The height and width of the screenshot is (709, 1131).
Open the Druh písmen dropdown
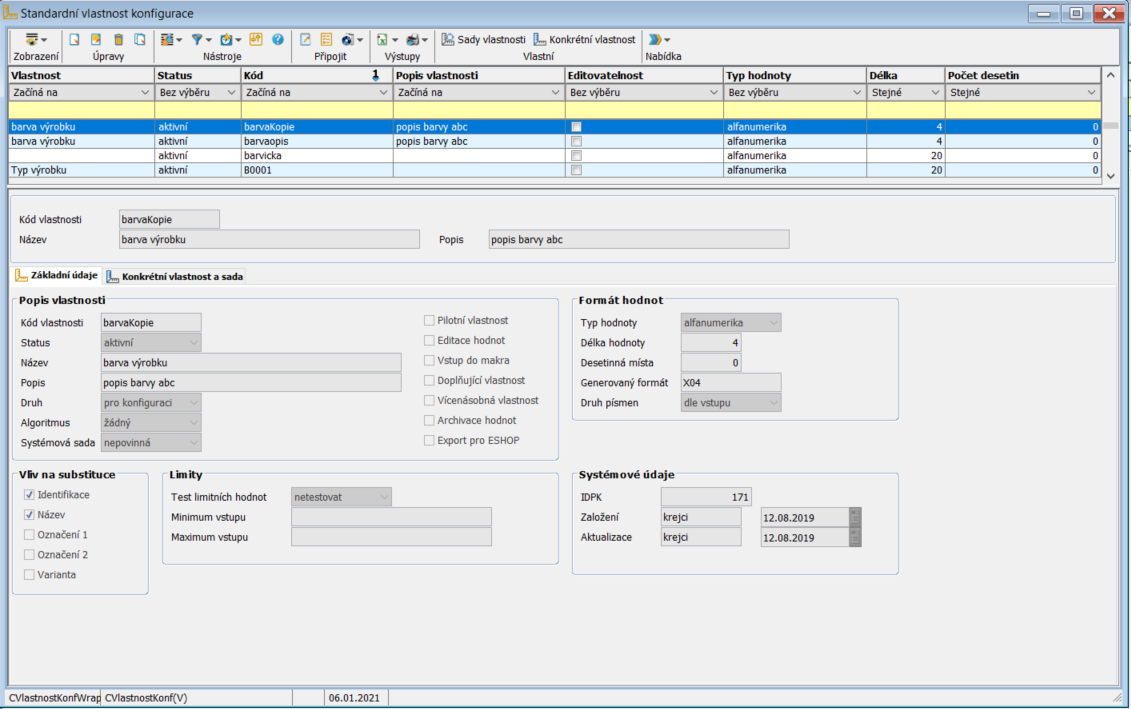[x=772, y=403]
